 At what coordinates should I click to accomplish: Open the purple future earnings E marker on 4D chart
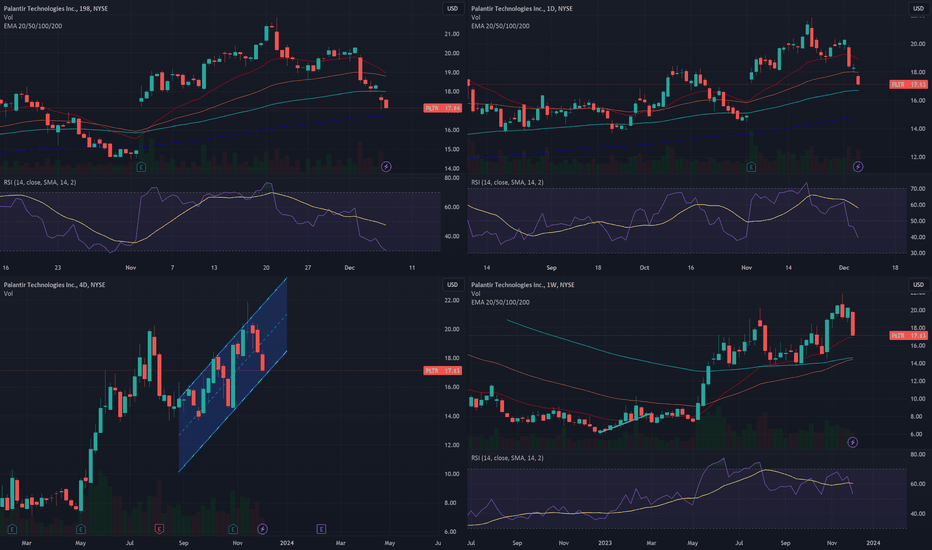pyautogui.click(x=321, y=529)
